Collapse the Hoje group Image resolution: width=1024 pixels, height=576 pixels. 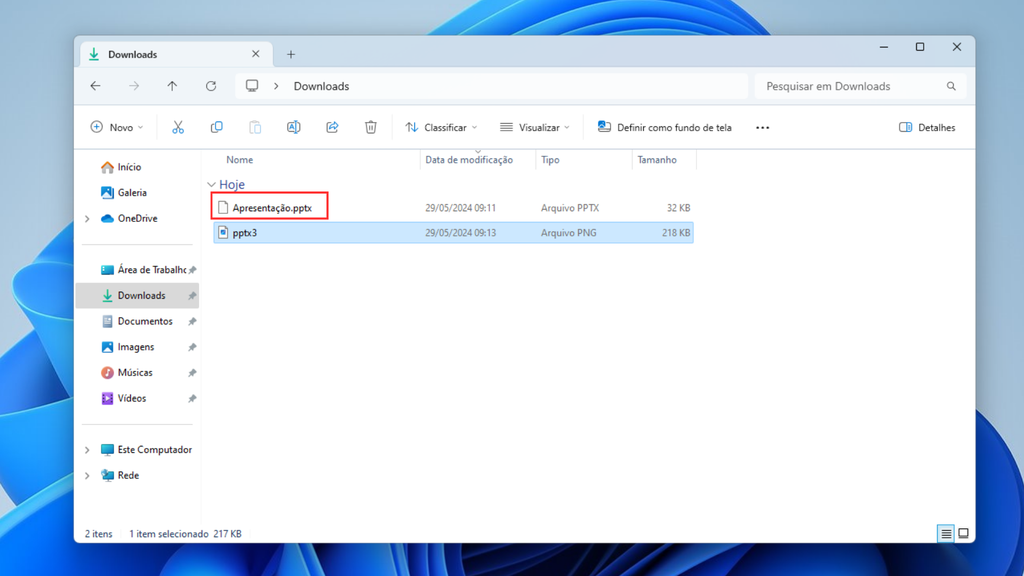click(211, 185)
